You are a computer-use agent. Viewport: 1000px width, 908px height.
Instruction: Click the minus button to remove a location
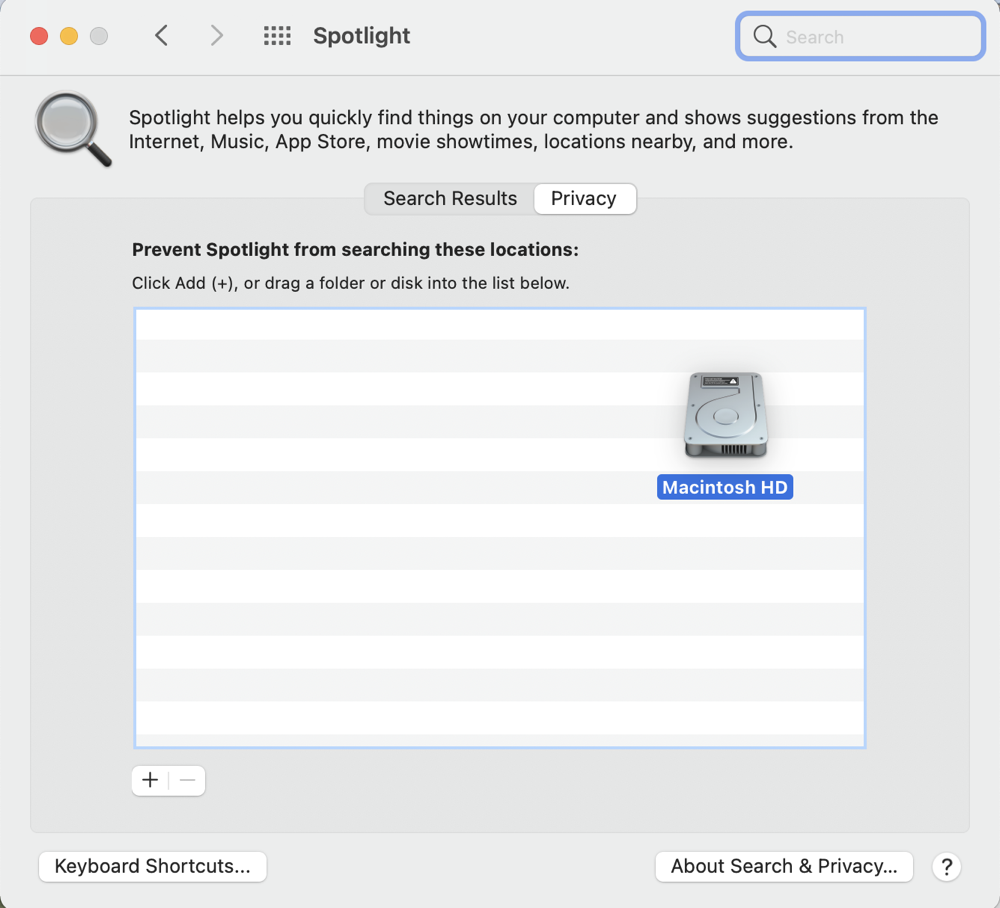tap(188, 780)
